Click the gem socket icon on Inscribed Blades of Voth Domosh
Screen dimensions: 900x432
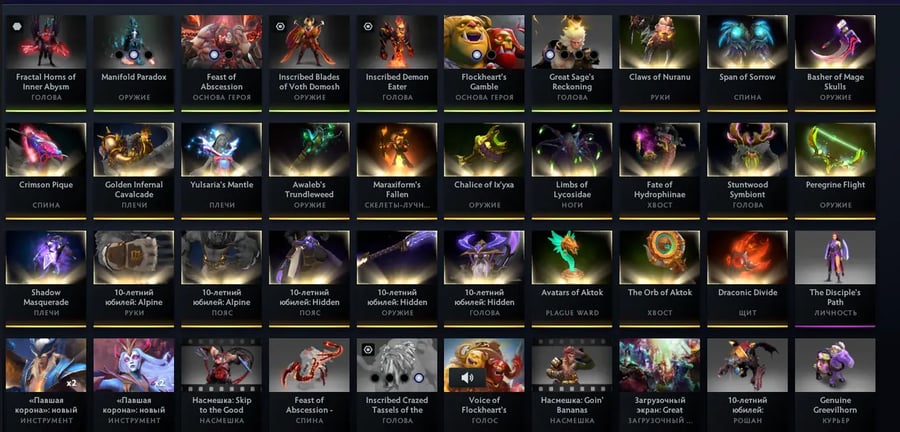pyautogui.click(x=280, y=26)
